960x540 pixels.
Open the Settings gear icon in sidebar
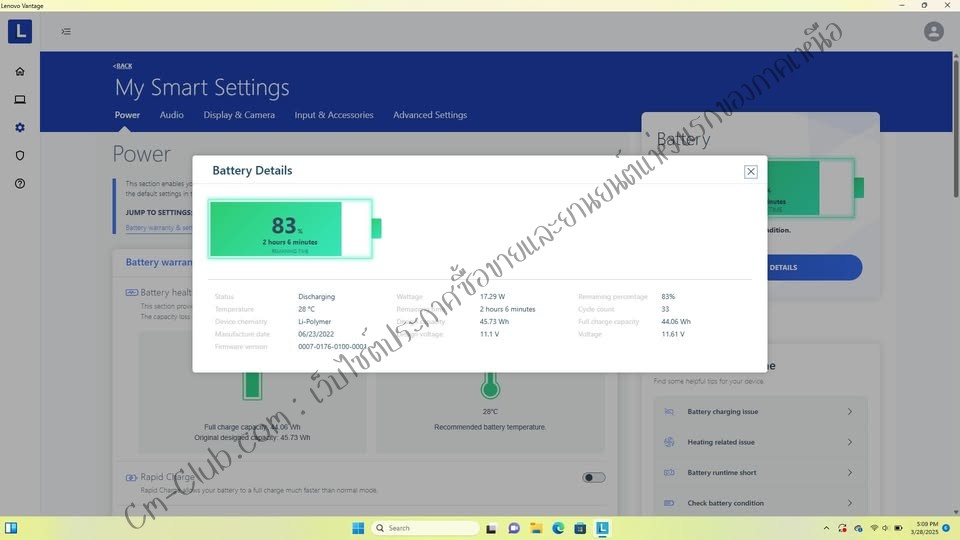pyautogui.click(x=20, y=127)
